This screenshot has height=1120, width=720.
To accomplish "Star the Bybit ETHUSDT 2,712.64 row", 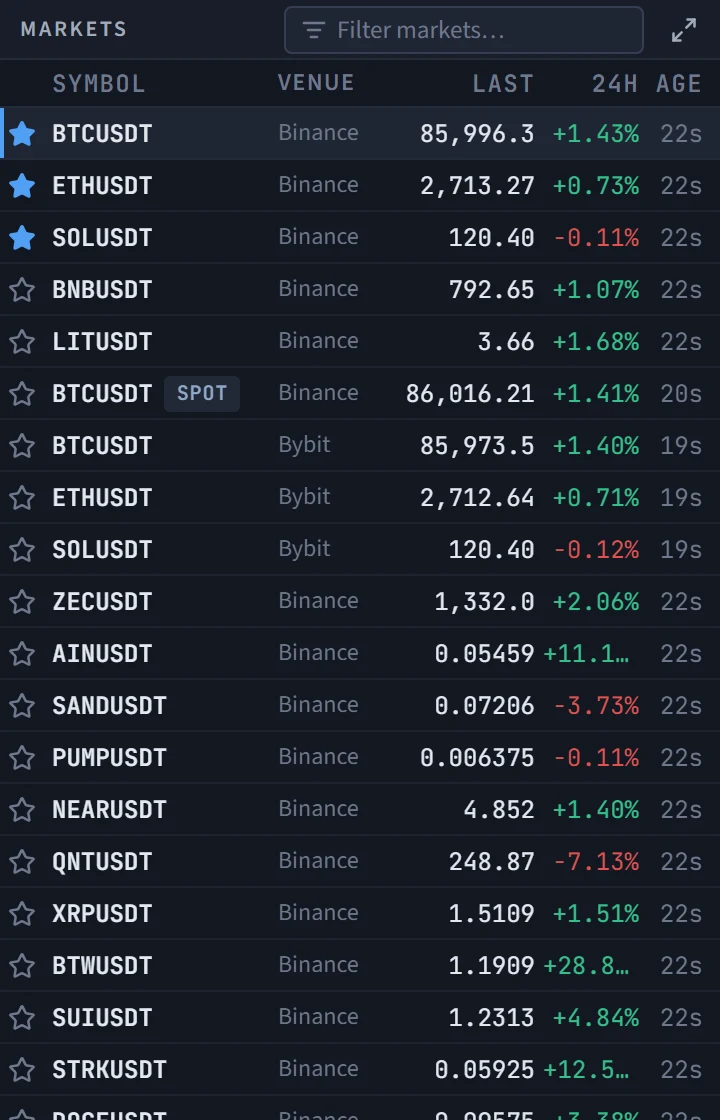I will pyautogui.click(x=22, y=497).
